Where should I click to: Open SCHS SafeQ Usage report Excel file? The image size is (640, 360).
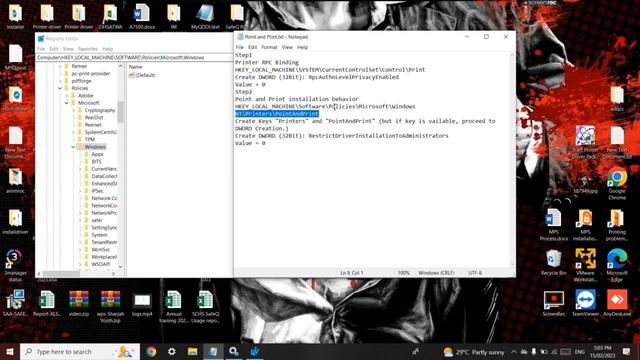click(x=205, y=306)
